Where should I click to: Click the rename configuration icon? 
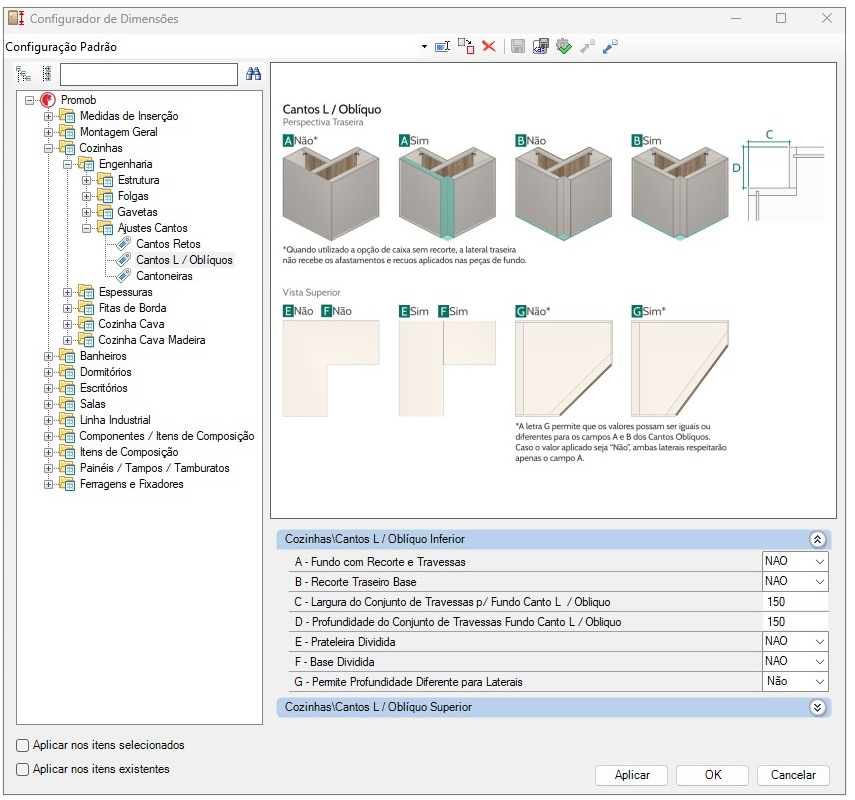(x=442, y=47)
